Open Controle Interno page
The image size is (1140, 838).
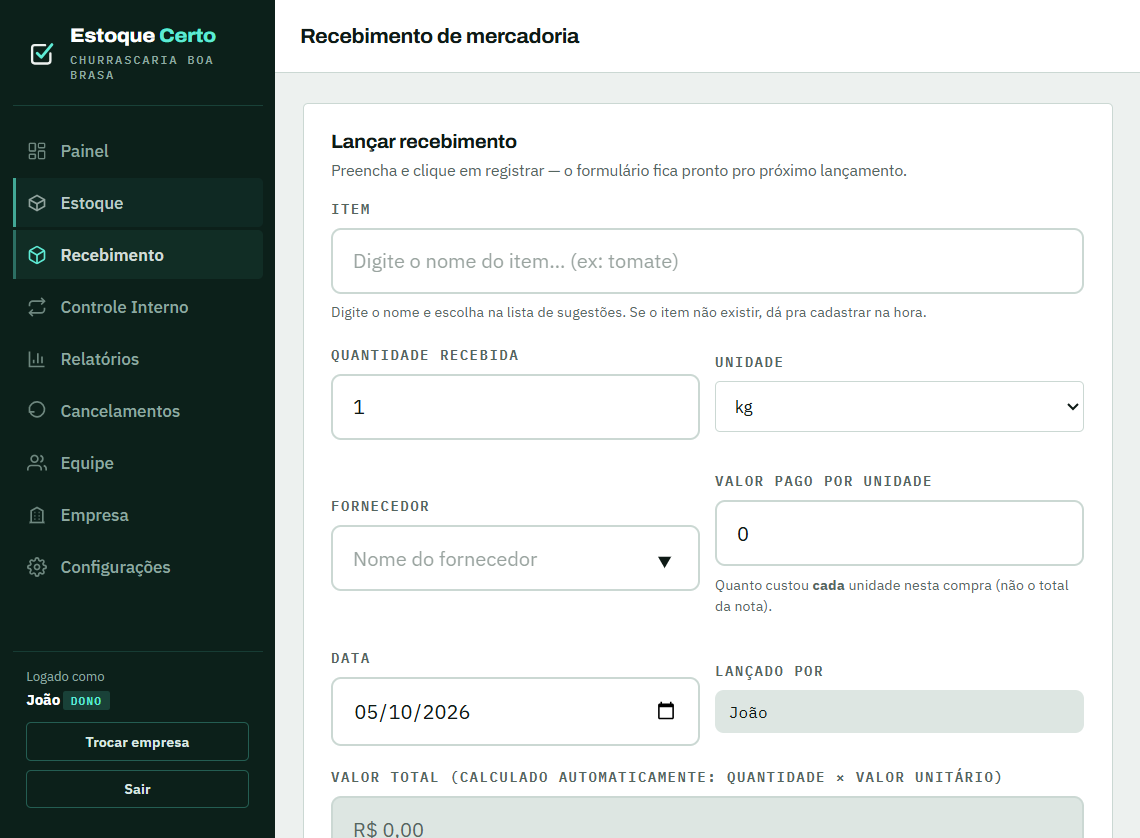(x=138, y=307)
